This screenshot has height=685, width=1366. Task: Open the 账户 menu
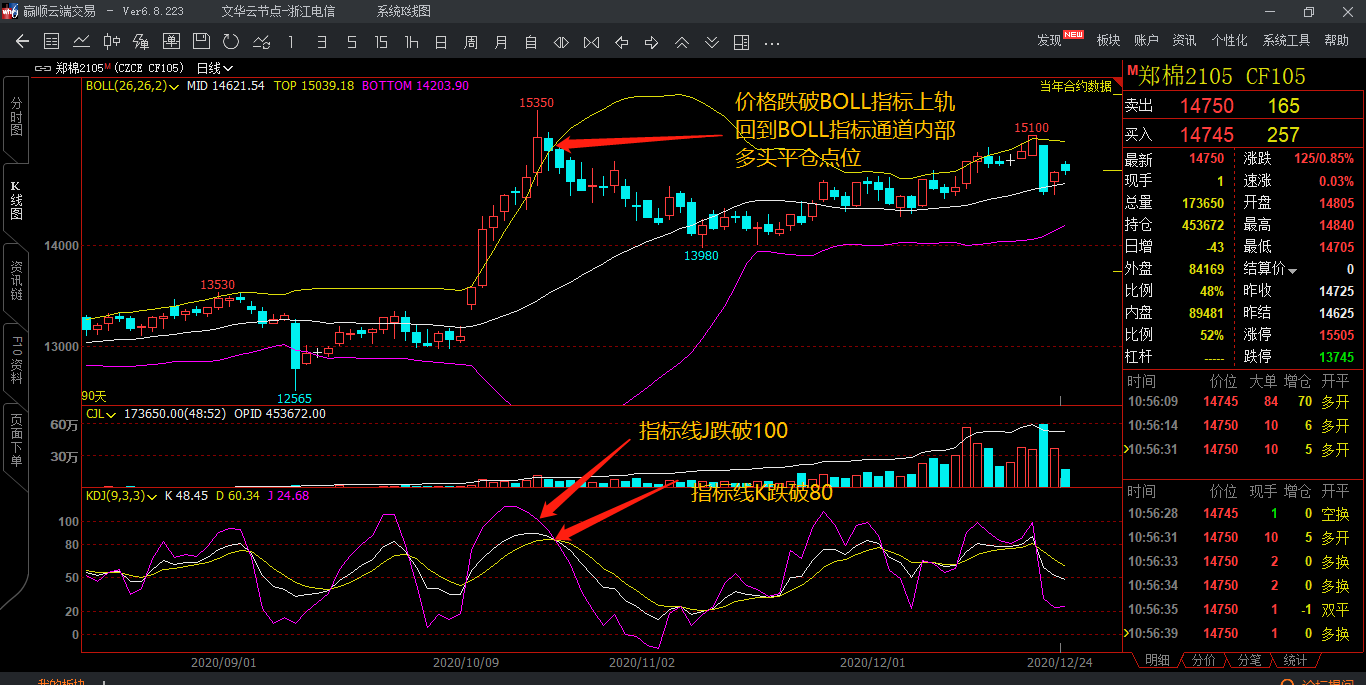pos(1146,40)
